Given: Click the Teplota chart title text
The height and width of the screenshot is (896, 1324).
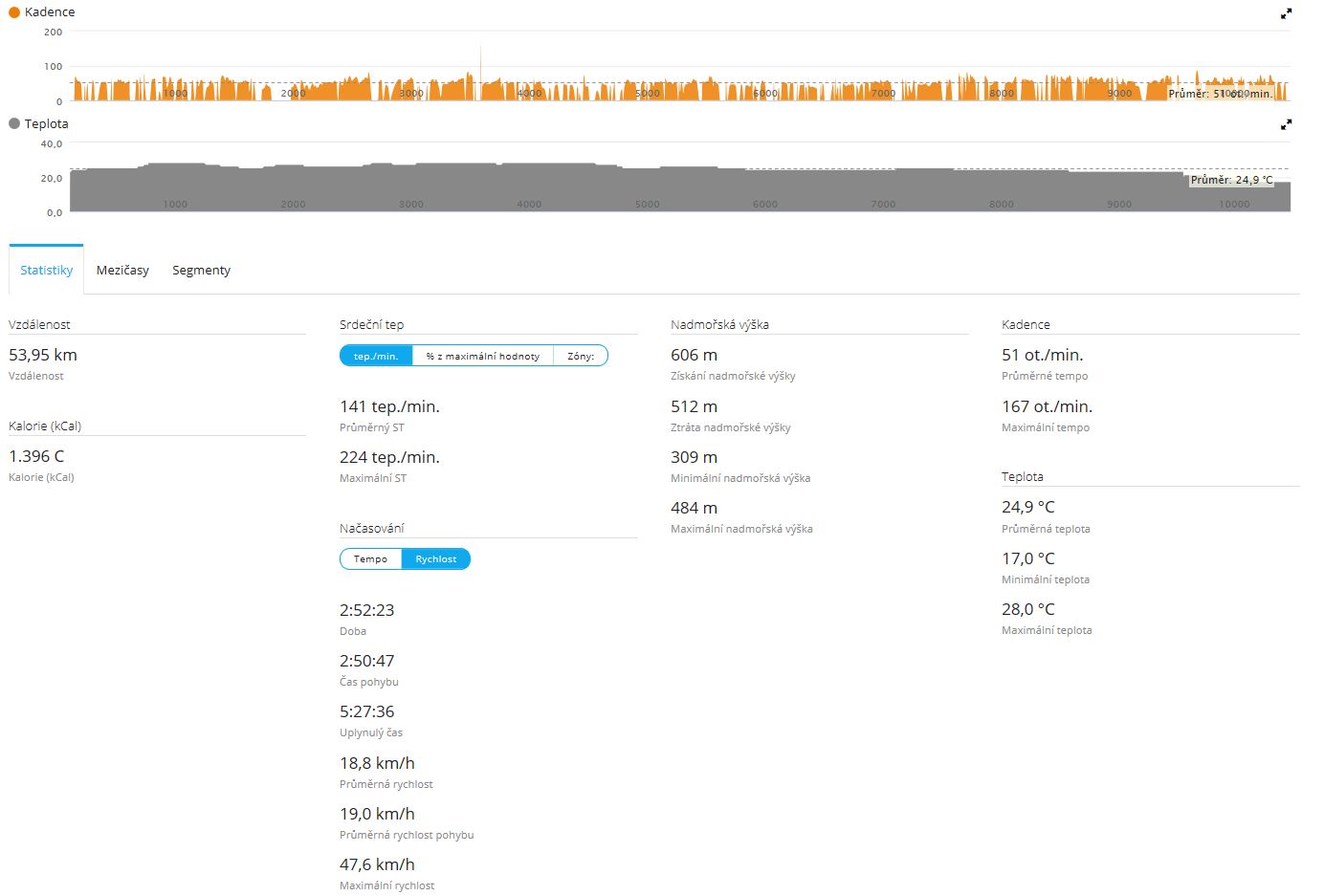Looking at the screenshot, I should (x=46, y=123).
